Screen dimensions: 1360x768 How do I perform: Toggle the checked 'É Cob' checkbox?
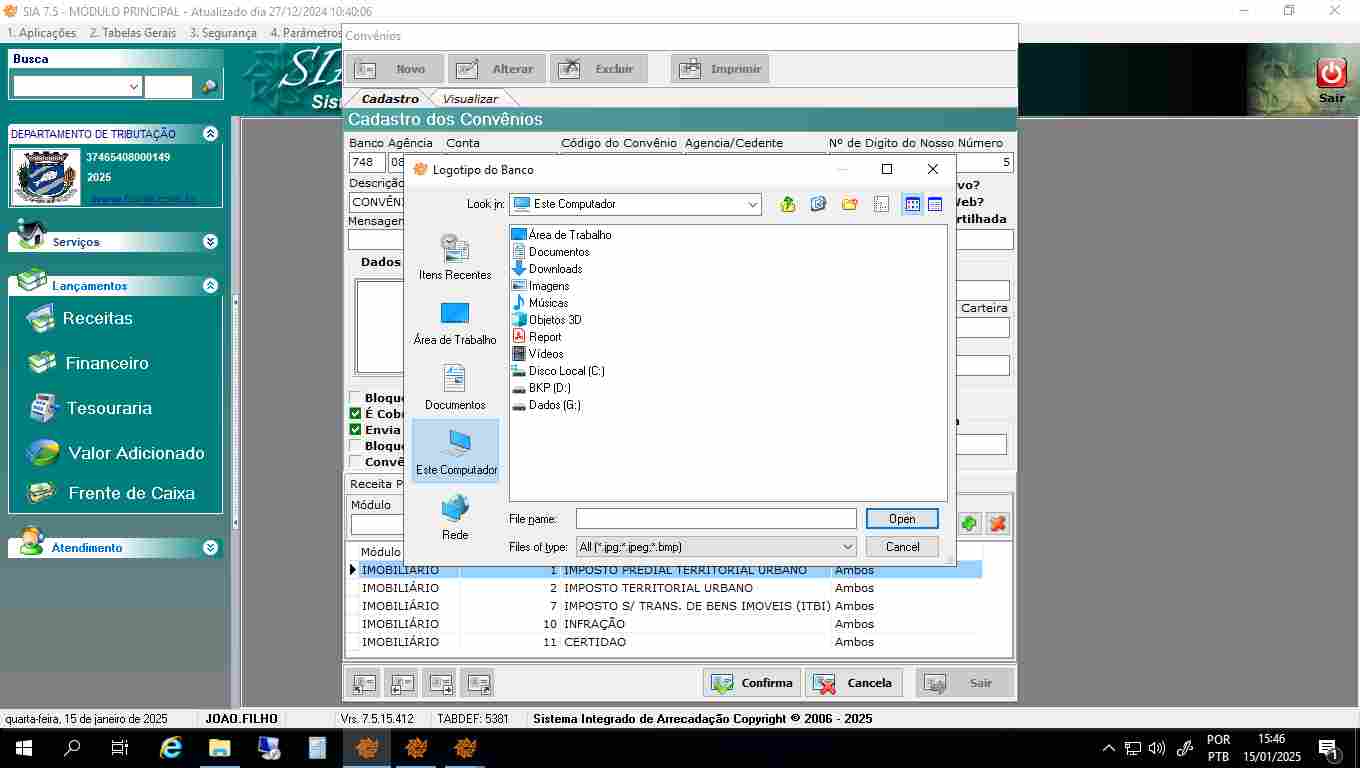[x=355, y=414]
